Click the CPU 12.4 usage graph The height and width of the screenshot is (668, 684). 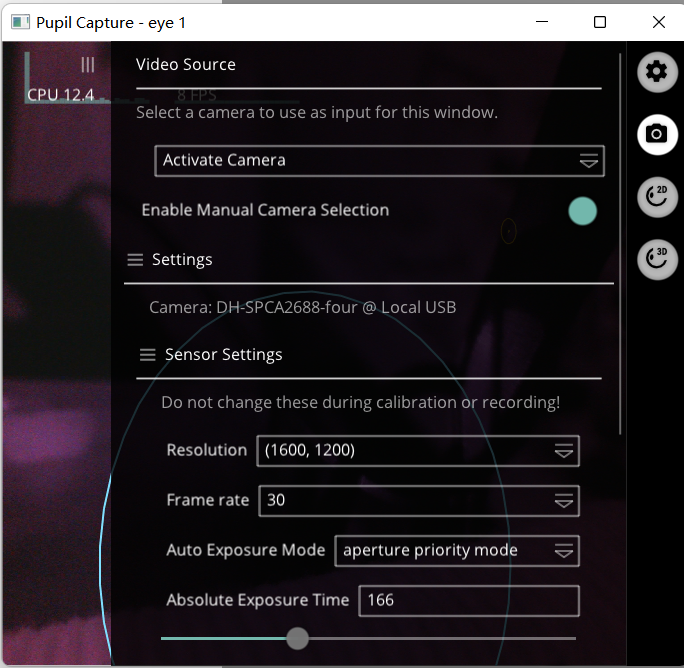[60, 79]
